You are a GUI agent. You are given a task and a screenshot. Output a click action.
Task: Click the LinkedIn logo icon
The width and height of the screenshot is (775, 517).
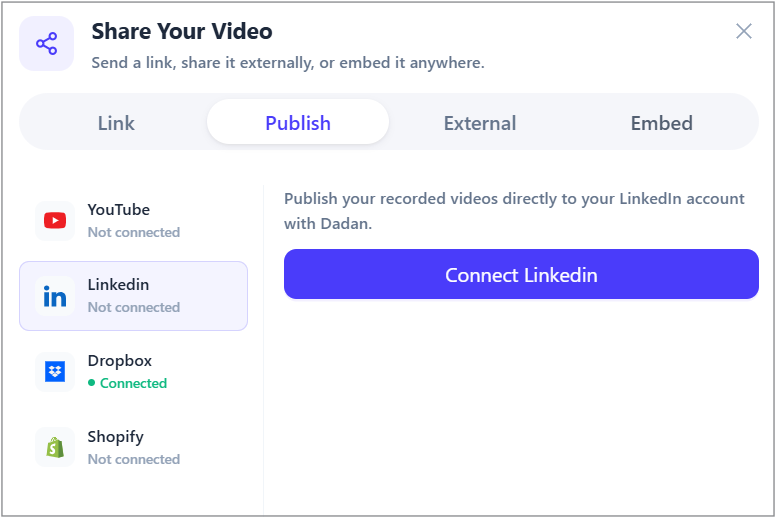55,296
